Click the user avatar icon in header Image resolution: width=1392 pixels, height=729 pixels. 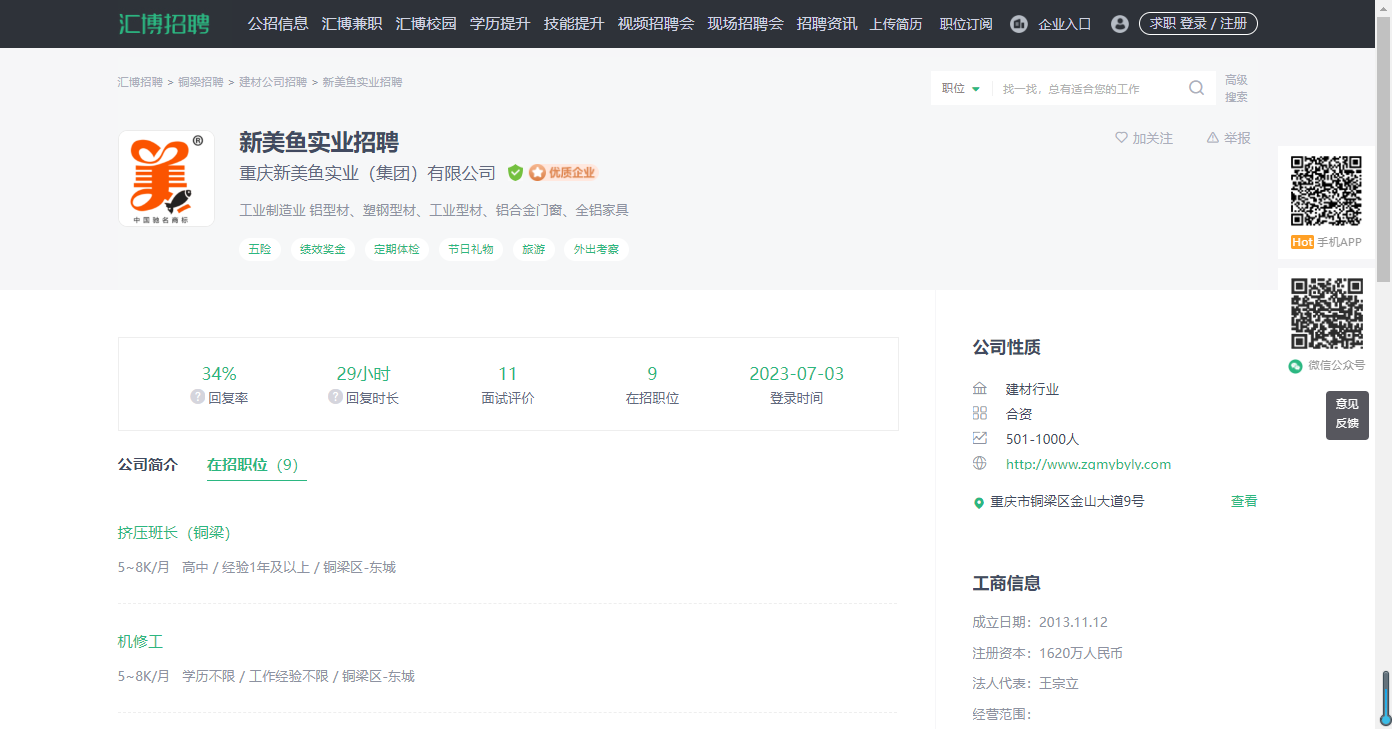[1120, 24]
